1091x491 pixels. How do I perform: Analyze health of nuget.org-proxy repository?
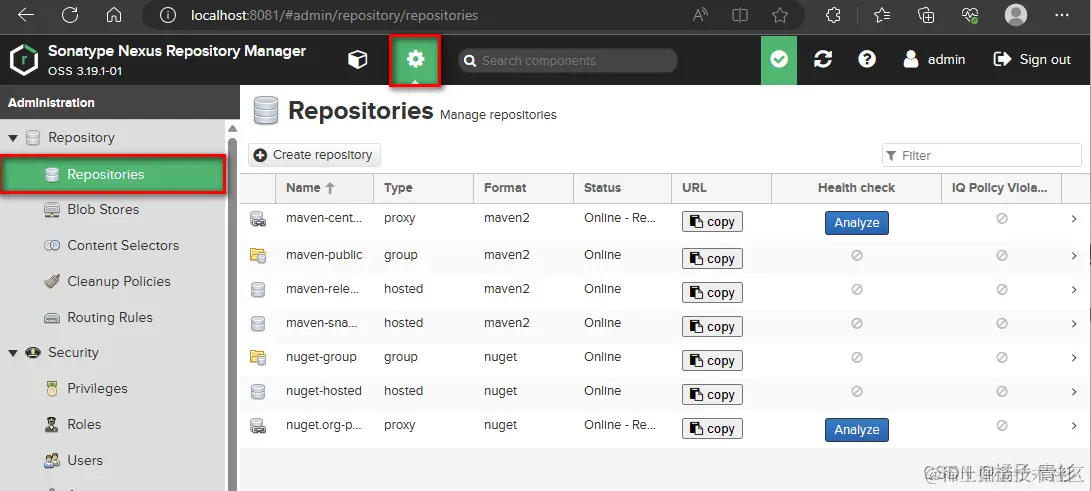click(x=857, y=430)
